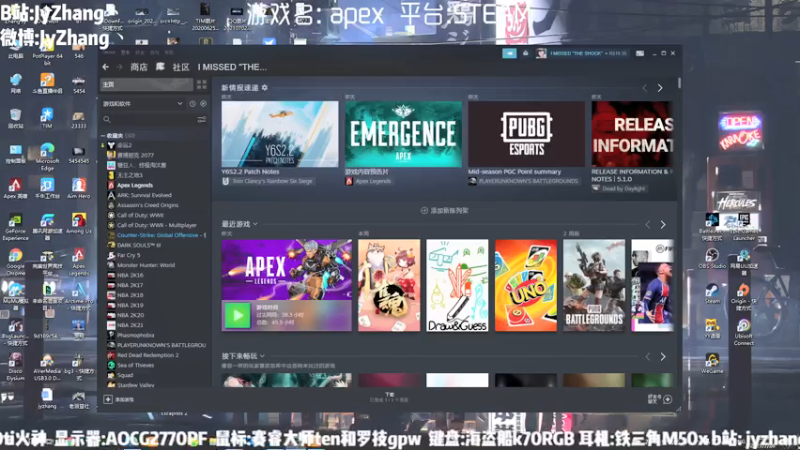800x450 pixels.
Task: Open PUBG Esports news thumbnail
Action: [527, 134]
